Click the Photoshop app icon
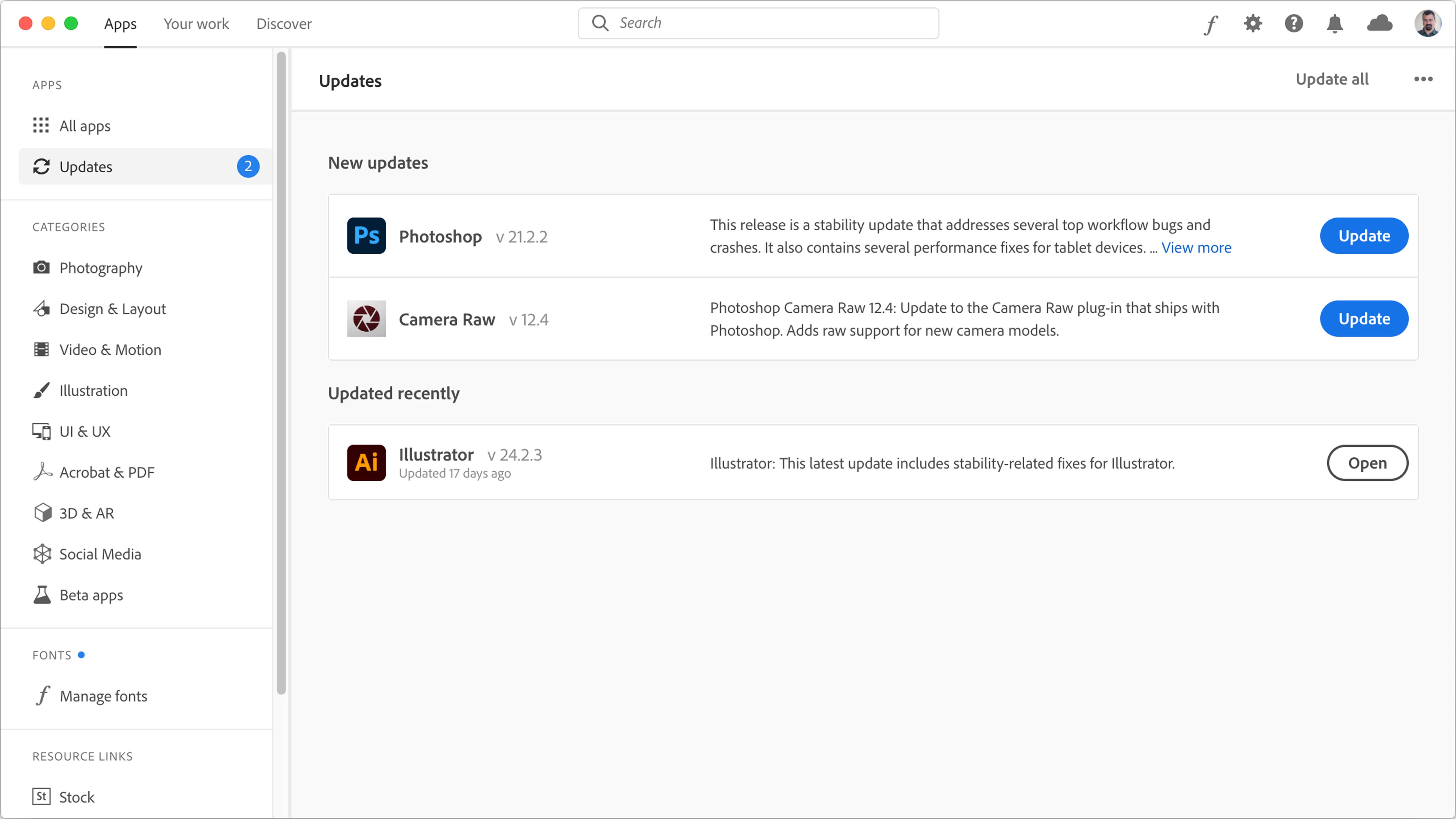1456x819 pixels. coord(366,235)
